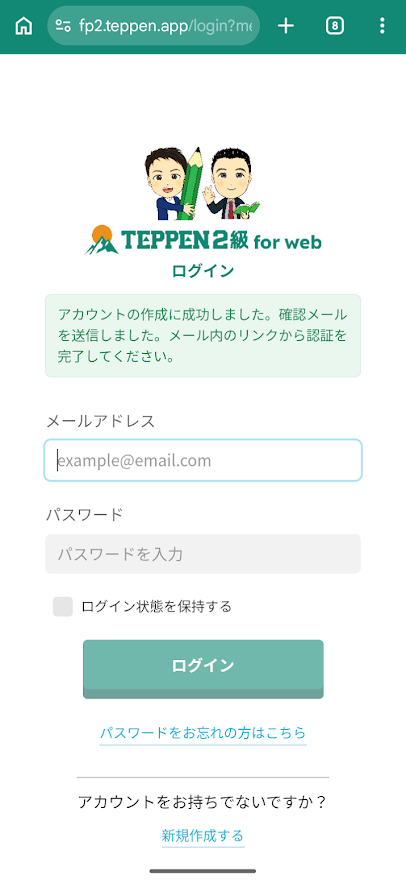
Task: Follow the 新規作成する link
Action: tap(203, 835)
